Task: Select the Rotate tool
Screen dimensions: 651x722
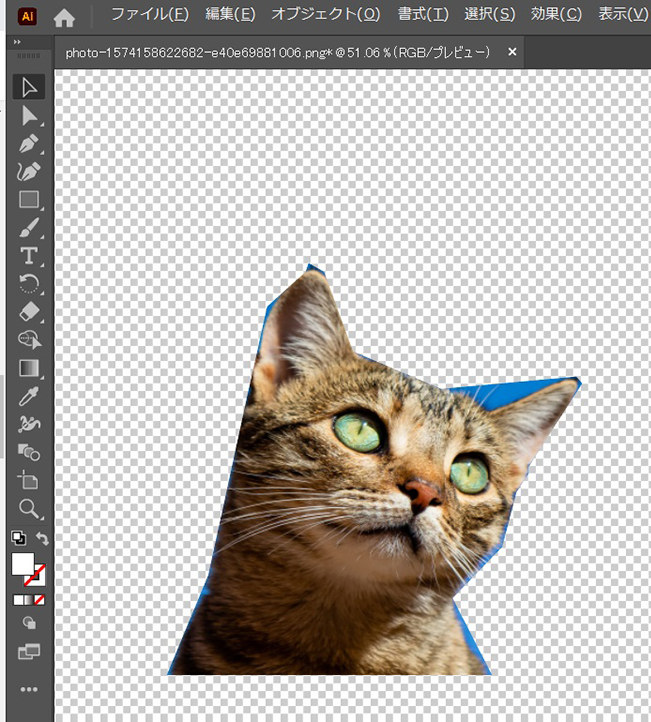Action: click(x=29, y=283)
